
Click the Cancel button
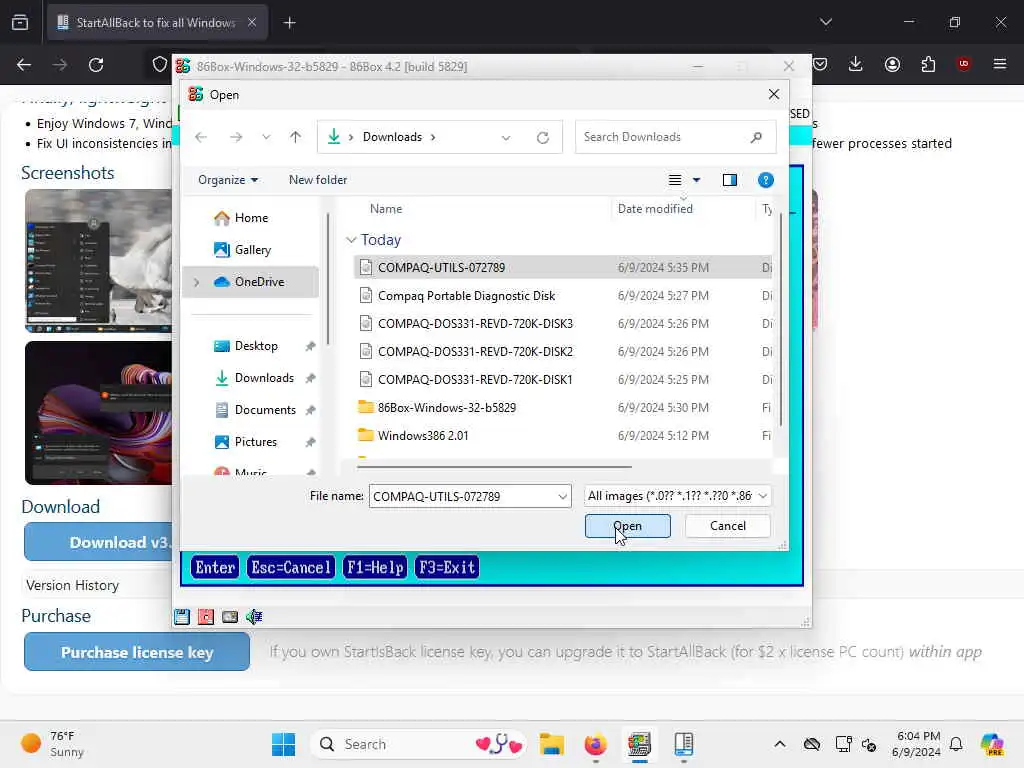pyautogui.click(x=728, y=526)
